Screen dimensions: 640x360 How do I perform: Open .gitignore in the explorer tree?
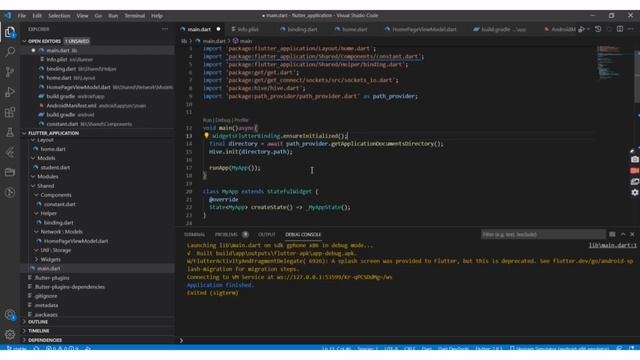[x=46, y=296]
